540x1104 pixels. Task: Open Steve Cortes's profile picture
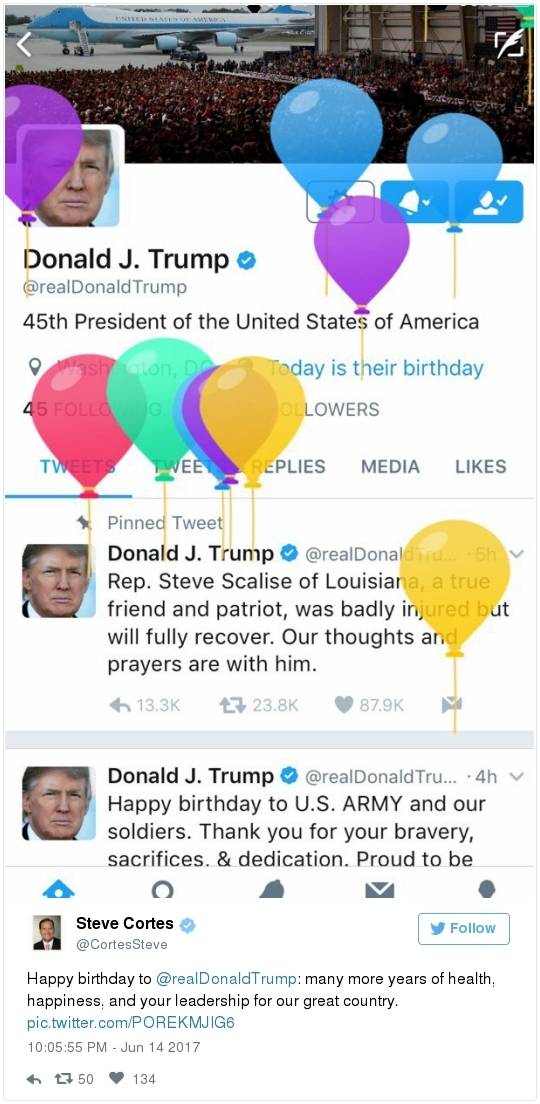(46, 932)
